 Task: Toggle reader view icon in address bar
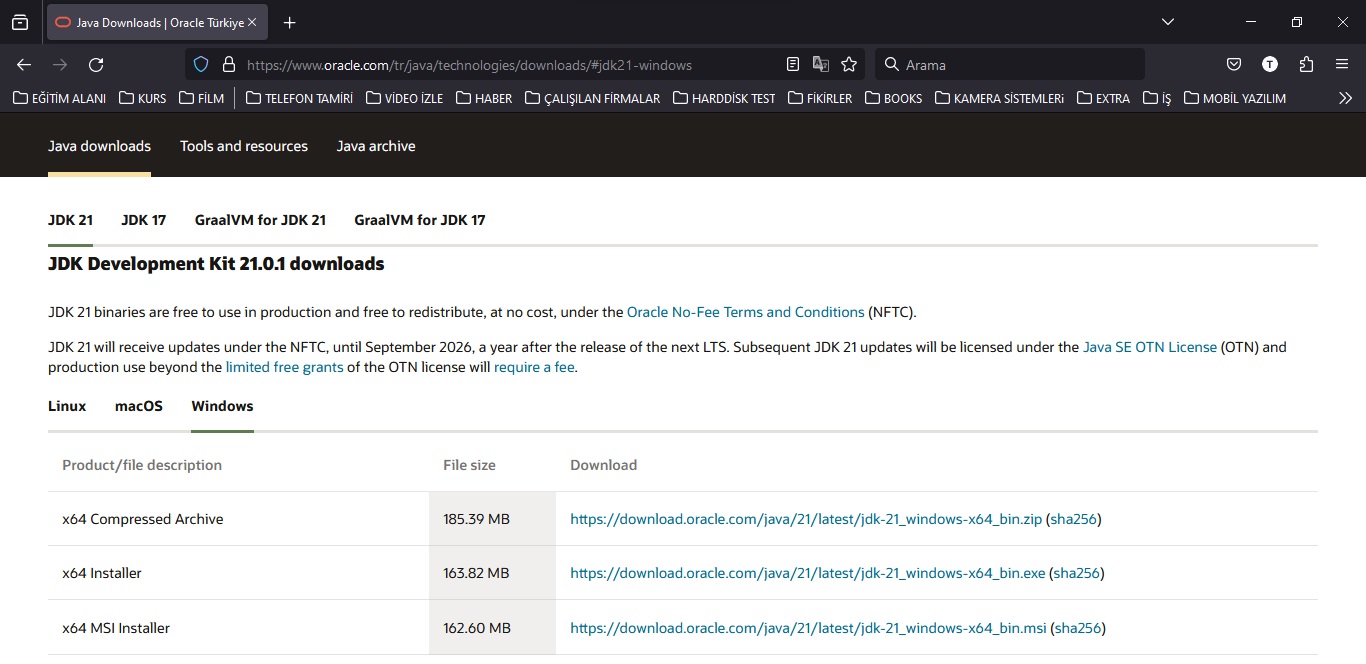[793, 64]
